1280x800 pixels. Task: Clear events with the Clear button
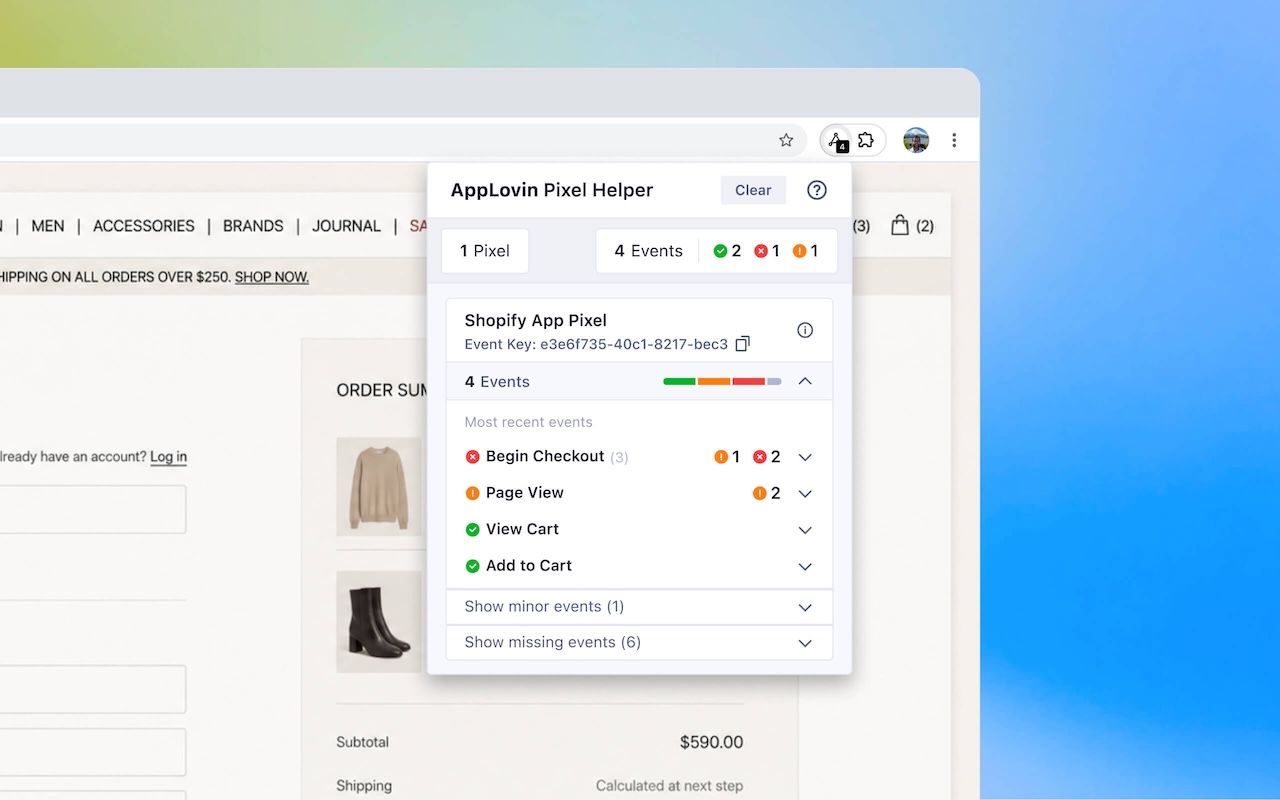[753, 190]
